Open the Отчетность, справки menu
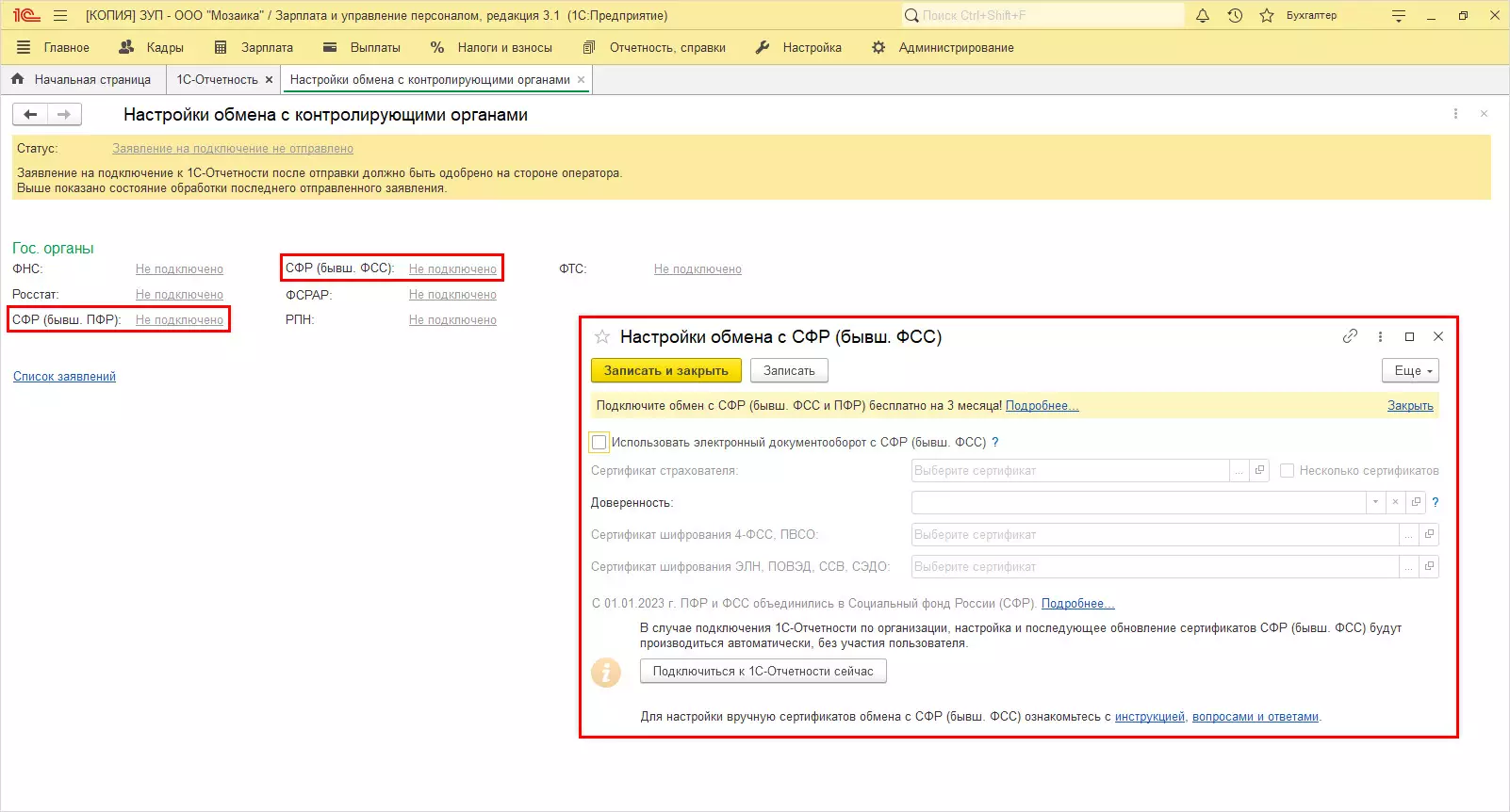This screenshot has width=1510, height=812. click(654, 47)
